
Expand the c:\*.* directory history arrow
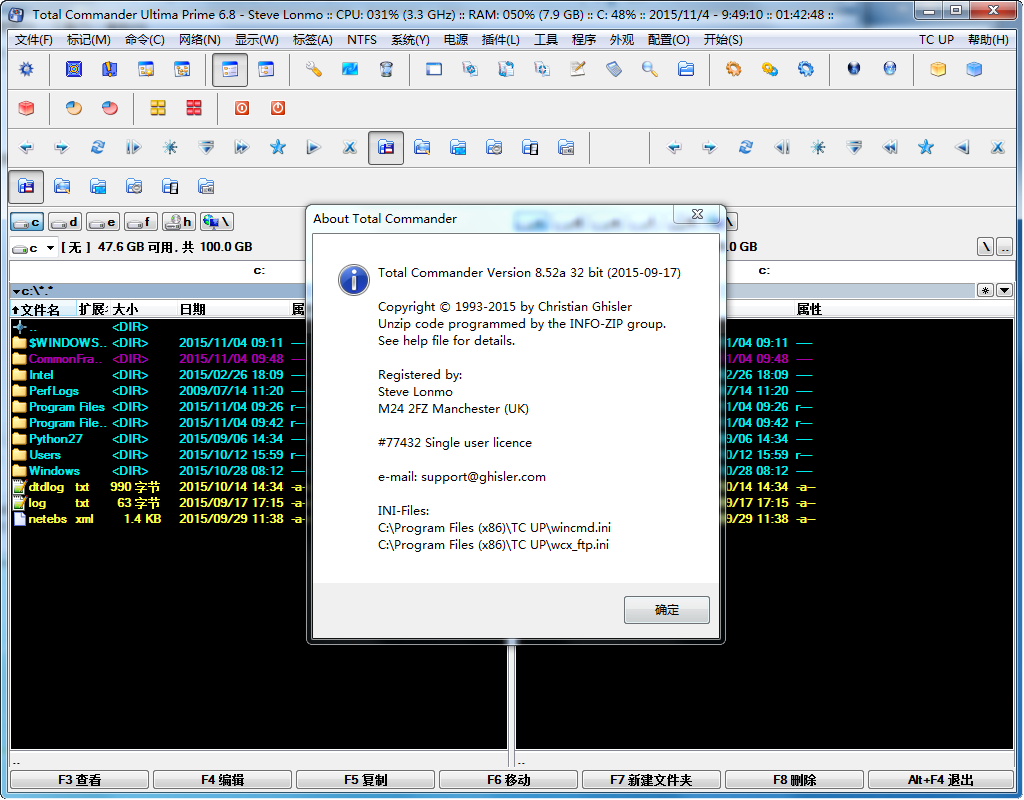(16, 291)
